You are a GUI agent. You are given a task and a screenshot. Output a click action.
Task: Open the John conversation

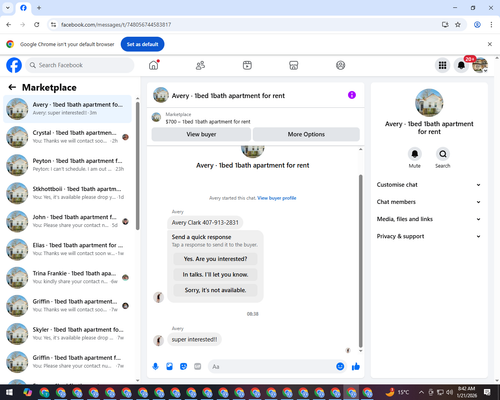coord(67,221)
